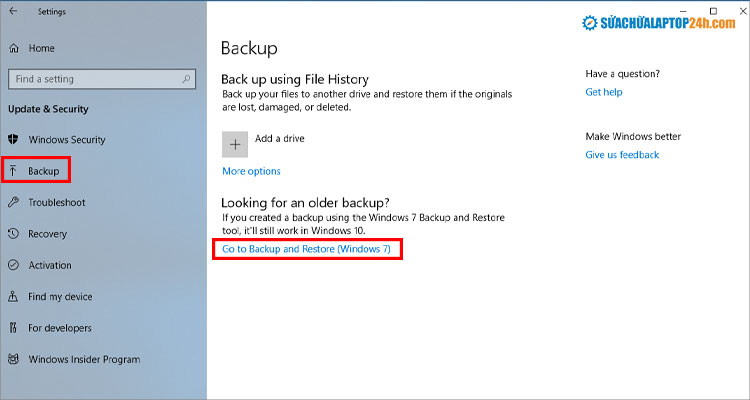
Task: Click the Find my device person icon
Action: coord(13,296)
